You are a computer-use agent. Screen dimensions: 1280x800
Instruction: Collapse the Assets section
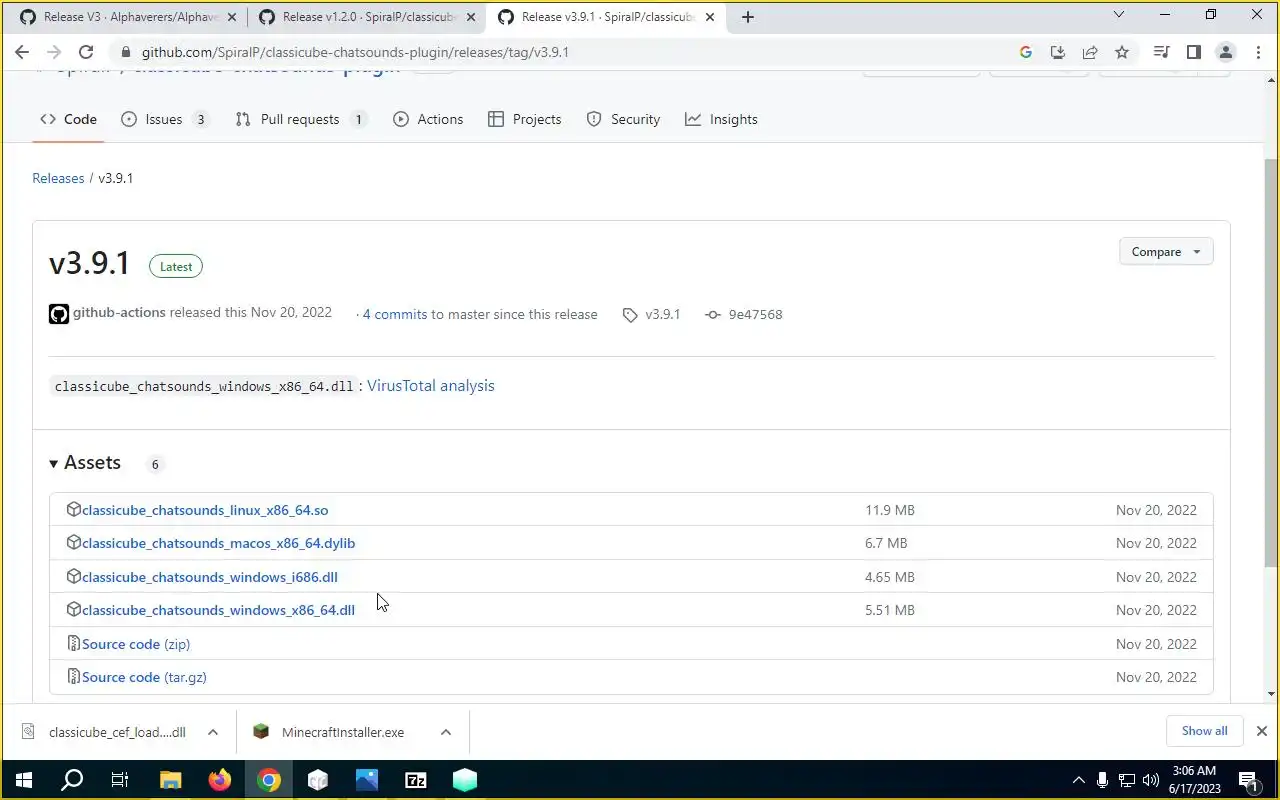pyautogui.click(x=85, y=463)
